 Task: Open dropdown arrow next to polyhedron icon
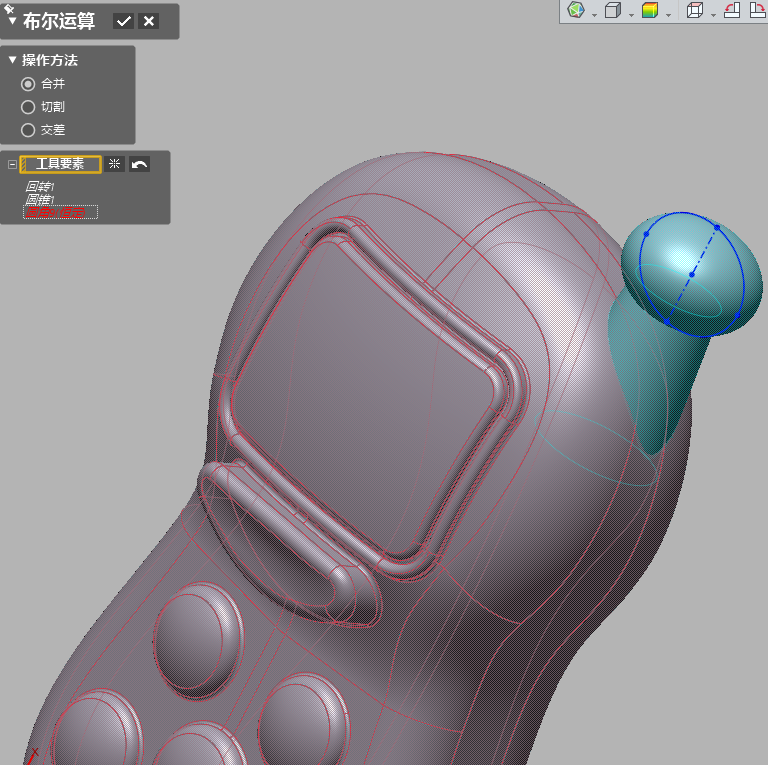pyautogui.click(x=594, y=14)
